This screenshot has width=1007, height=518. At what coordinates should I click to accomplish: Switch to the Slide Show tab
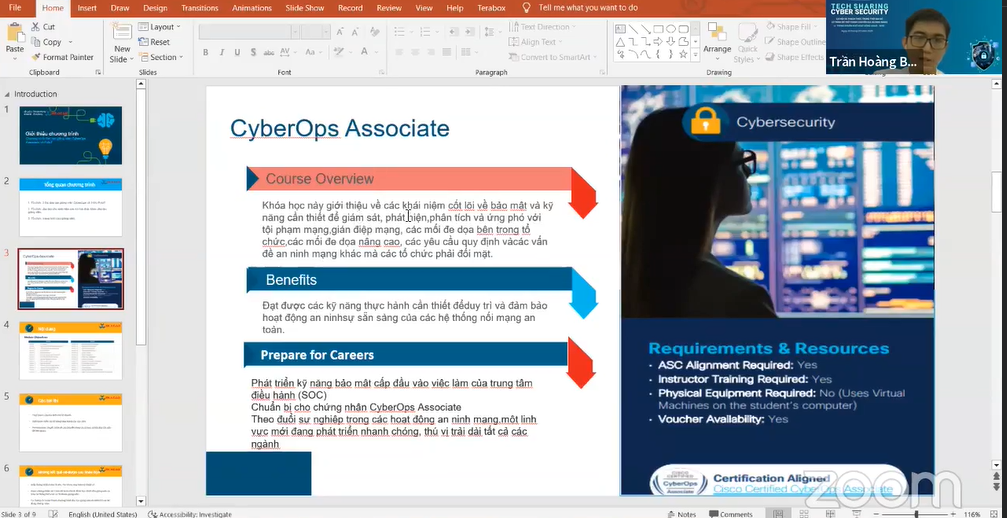(305, 8)
